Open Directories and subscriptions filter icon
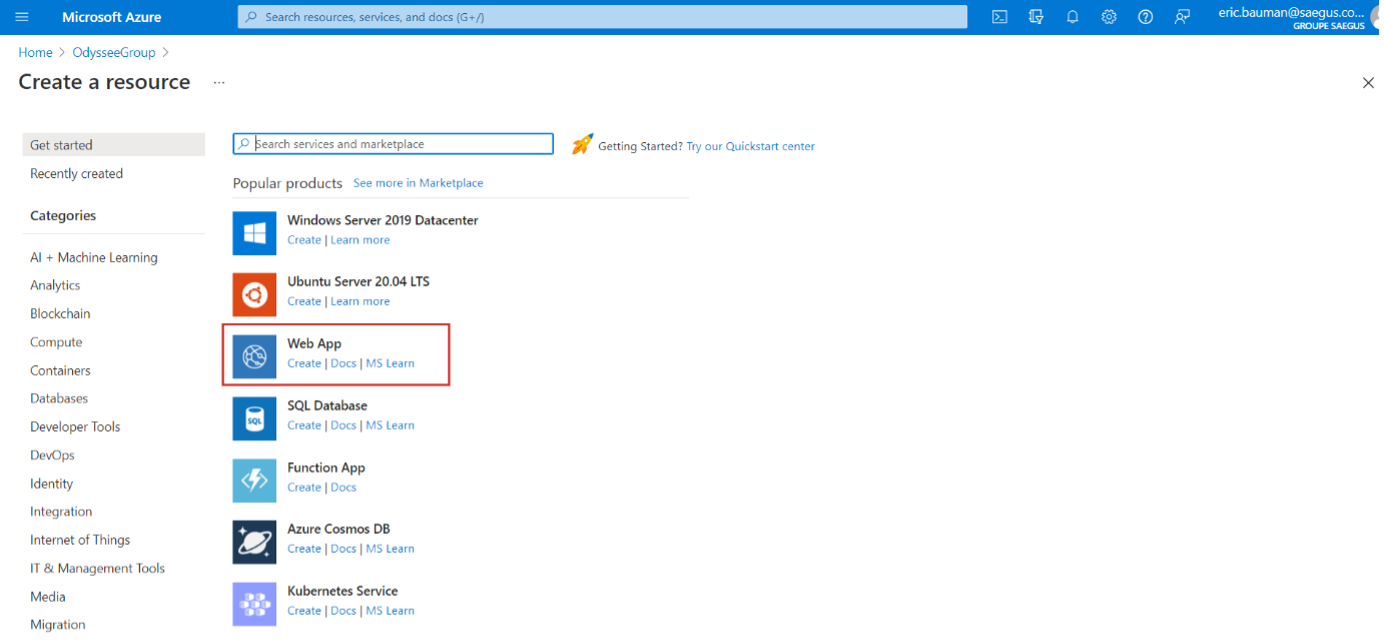 (1036, 17)
